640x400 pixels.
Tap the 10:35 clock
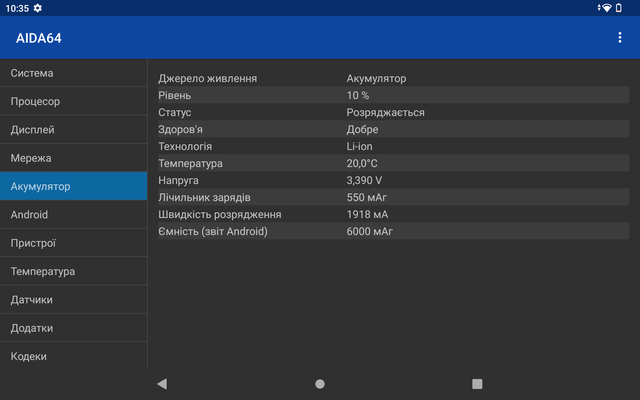click(17, 8)
